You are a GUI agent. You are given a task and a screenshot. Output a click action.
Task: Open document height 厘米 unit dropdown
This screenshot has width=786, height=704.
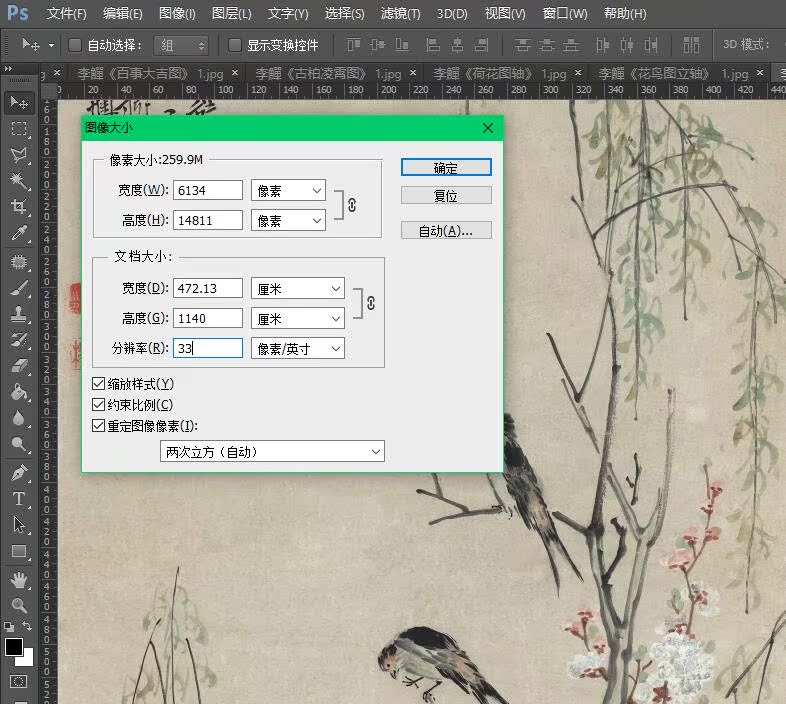298,319
